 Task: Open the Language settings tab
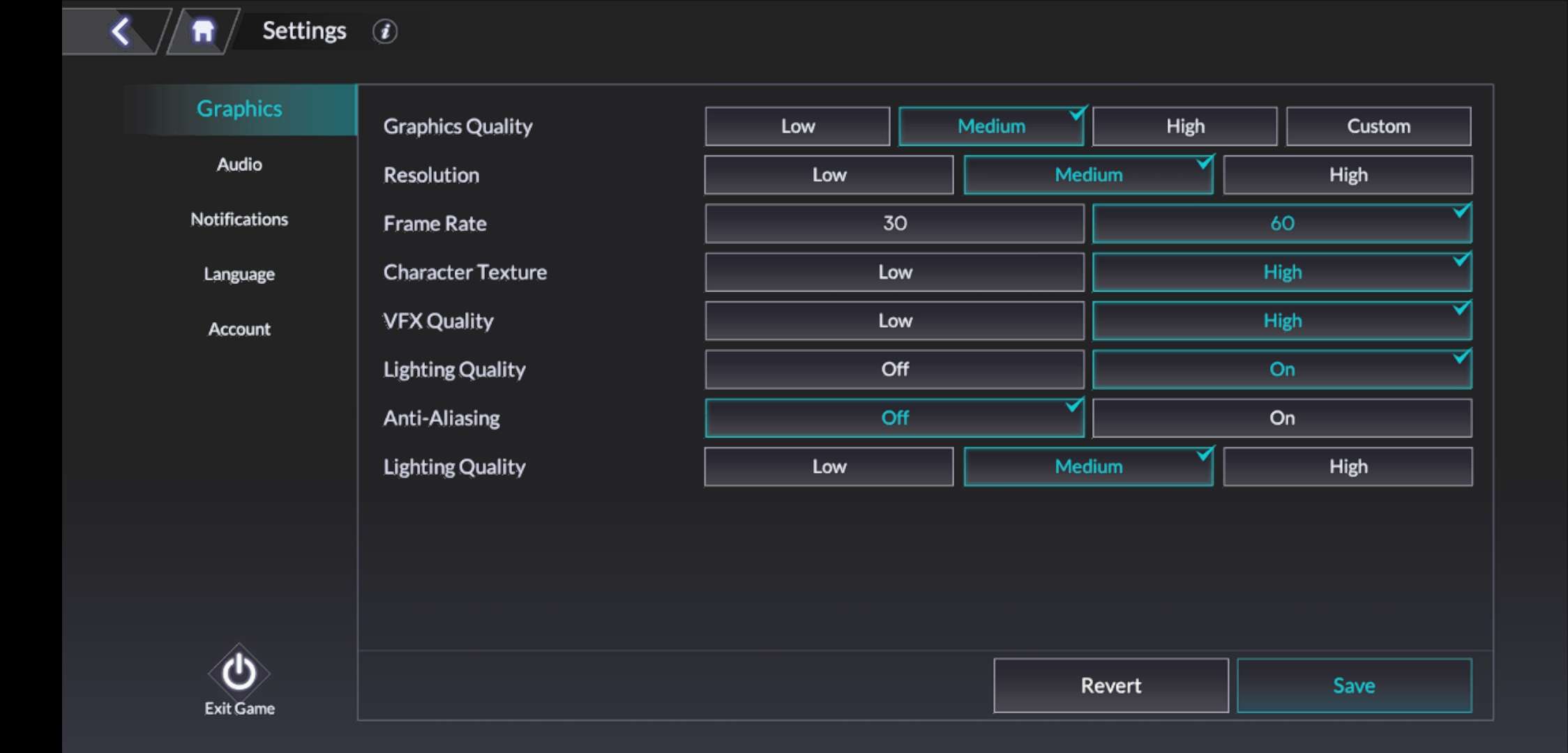pos(239,274)
